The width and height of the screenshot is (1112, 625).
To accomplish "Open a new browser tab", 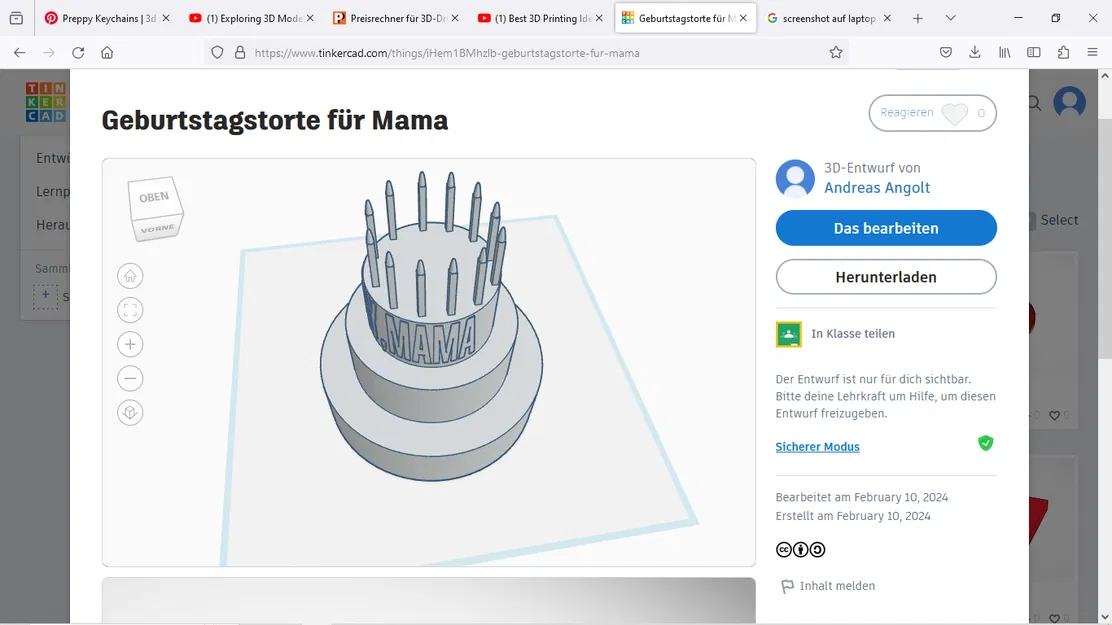I will [x=918, y=18].
